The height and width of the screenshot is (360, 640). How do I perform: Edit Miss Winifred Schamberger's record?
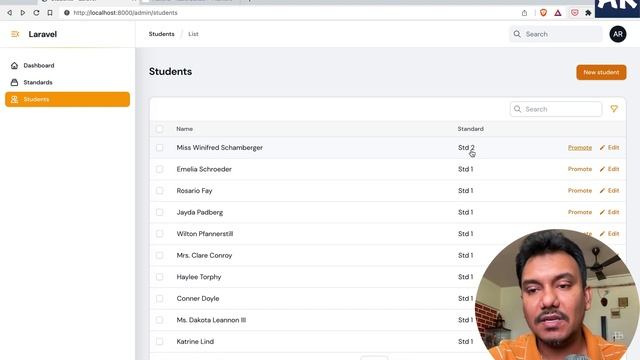coord(609,148)
